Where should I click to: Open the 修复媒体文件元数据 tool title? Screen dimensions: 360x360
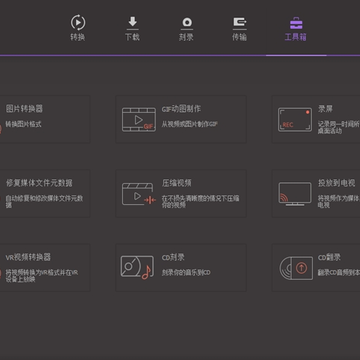[x=39, y=183]
